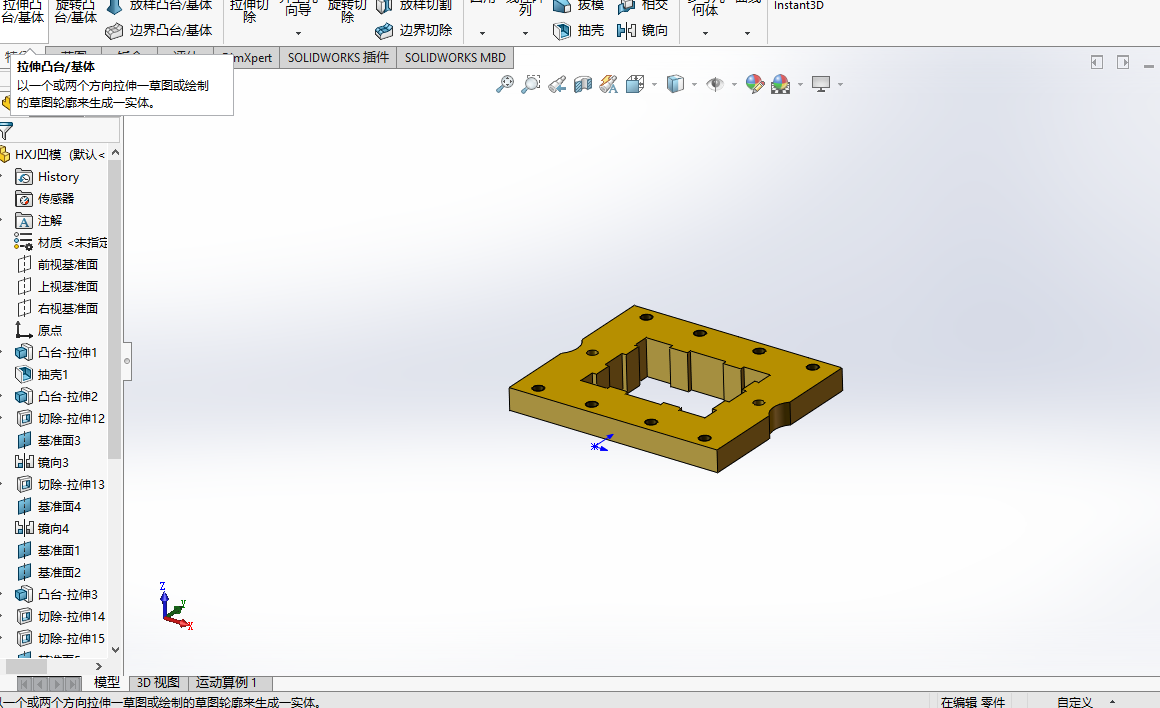The image size is (1160, 708).
Task: Select 传感器 sensors folder in the tree
Action: tap(45, 199)
